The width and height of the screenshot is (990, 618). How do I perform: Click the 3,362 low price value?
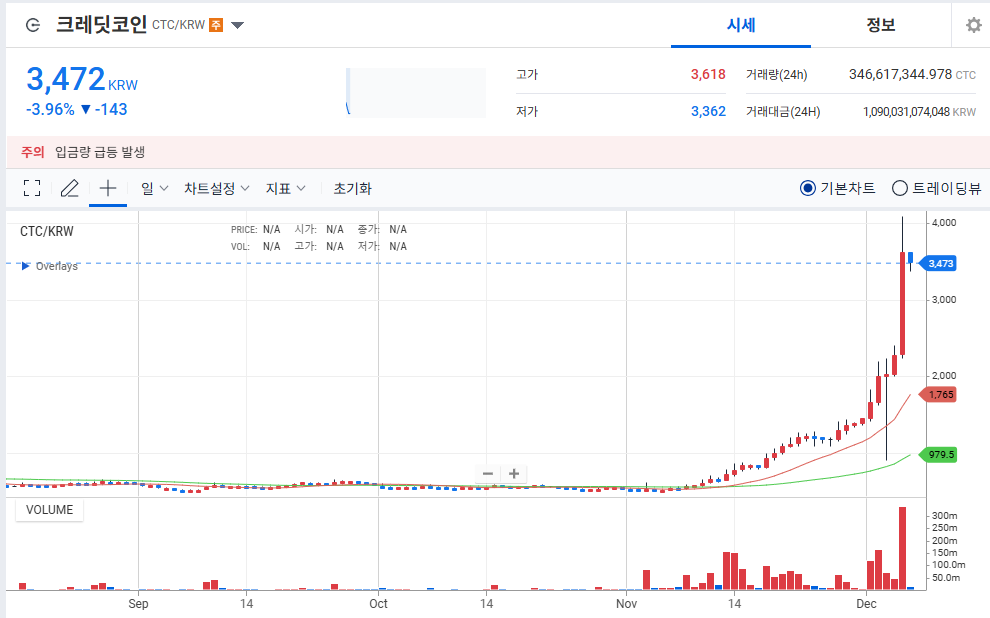point(708,112)
